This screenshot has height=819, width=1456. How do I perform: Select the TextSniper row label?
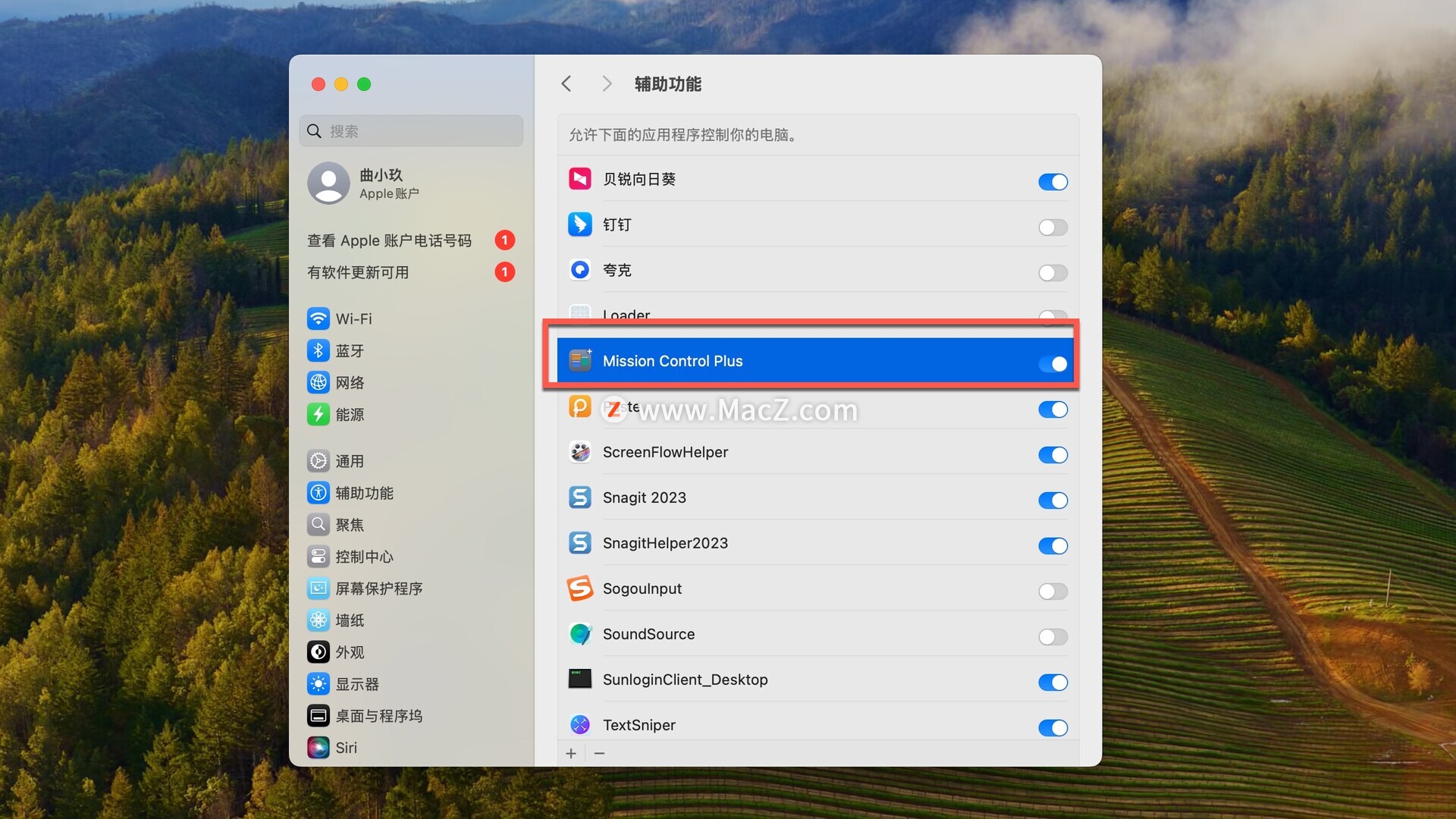tap(639, 725)
